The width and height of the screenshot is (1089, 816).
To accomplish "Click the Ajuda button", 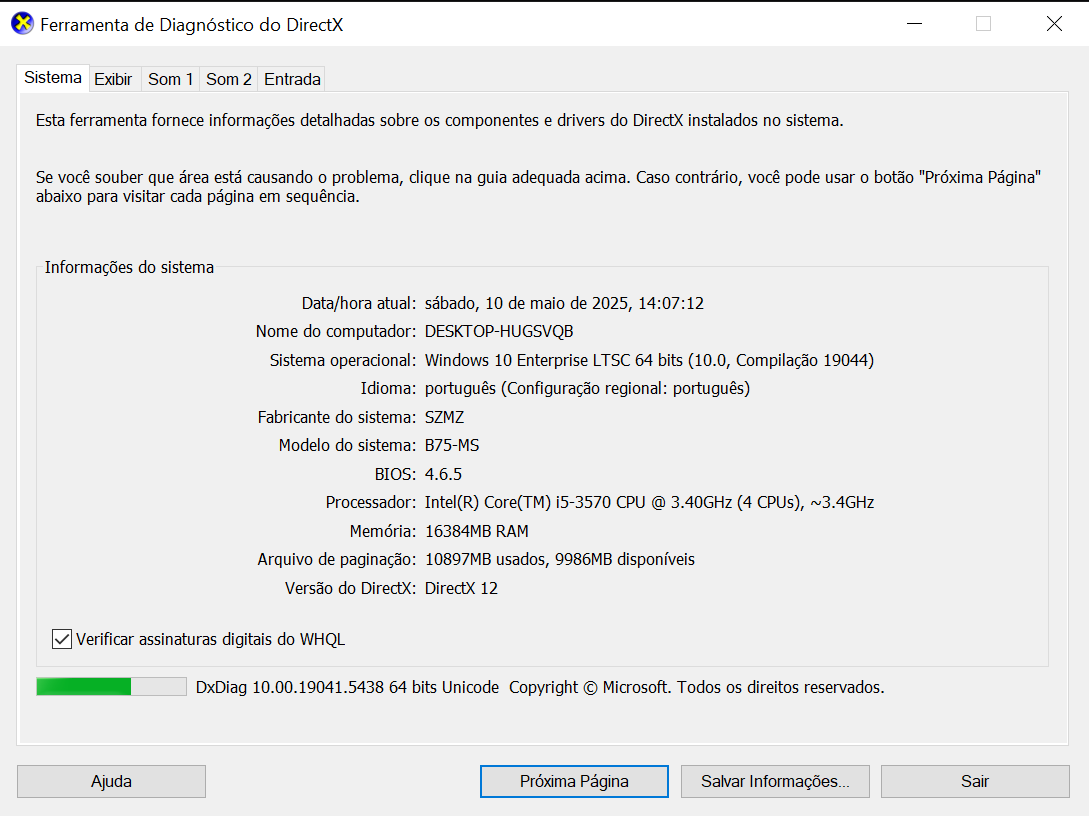I will [x=111, y=781].
